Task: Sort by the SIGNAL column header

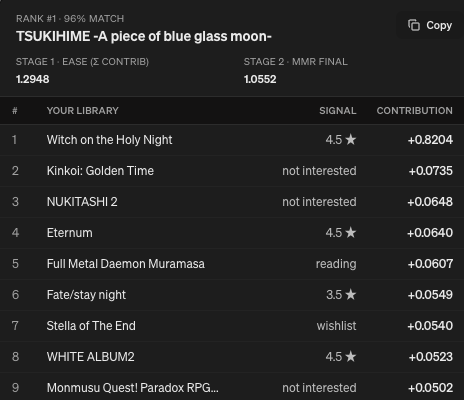Action: tap(338, 111)
